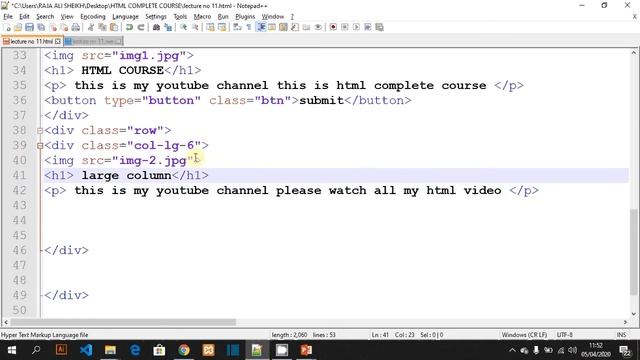
Task: Click the UTF-8 encoding status field
Action: coord(564,335)
